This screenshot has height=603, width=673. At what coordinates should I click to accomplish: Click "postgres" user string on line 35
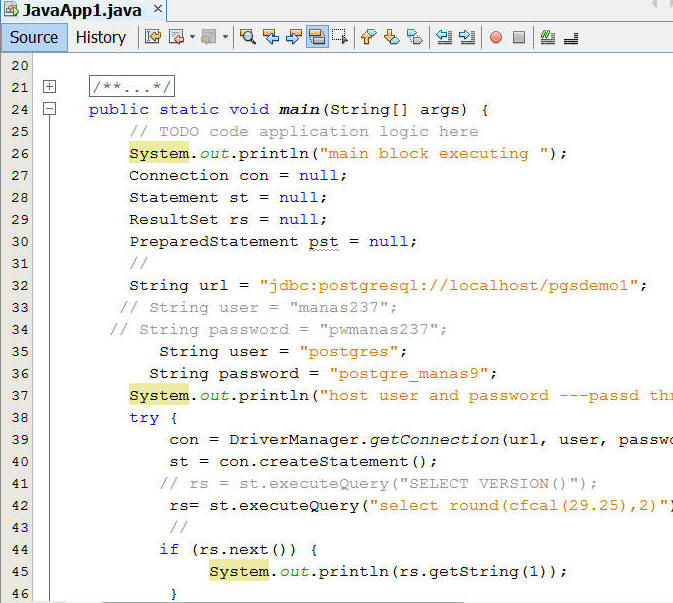click(349, 351)
